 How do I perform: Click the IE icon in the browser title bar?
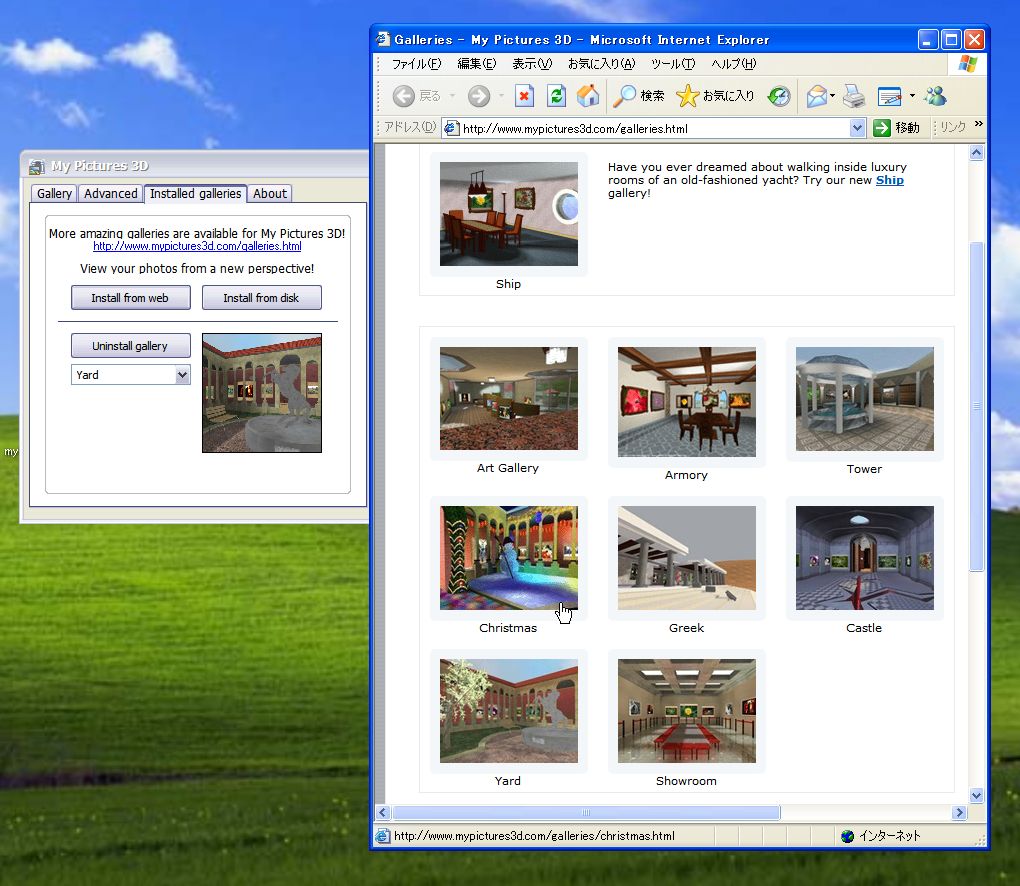(382, 40)
